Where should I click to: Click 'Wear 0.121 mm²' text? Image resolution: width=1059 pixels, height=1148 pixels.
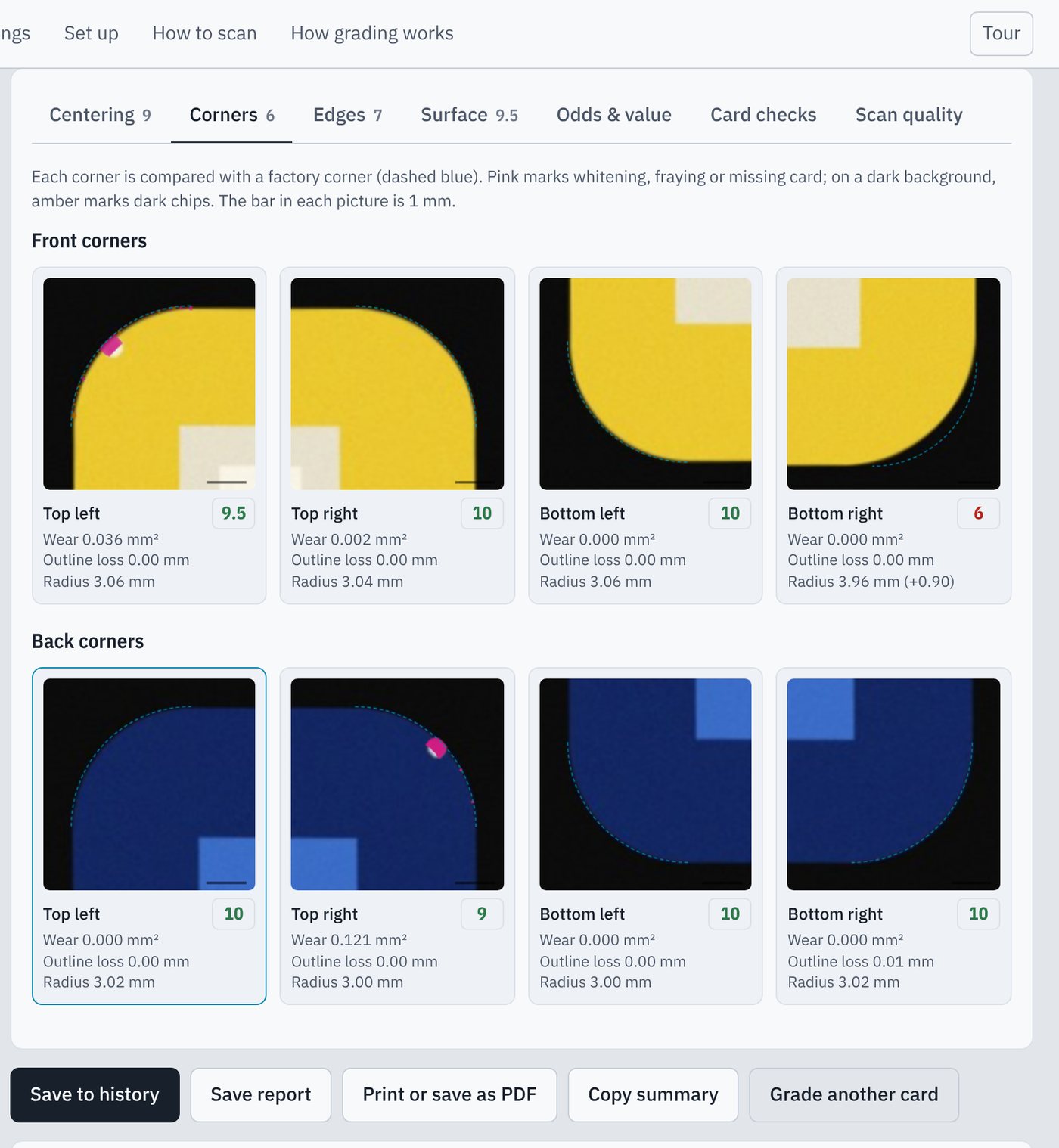point(349,940)
